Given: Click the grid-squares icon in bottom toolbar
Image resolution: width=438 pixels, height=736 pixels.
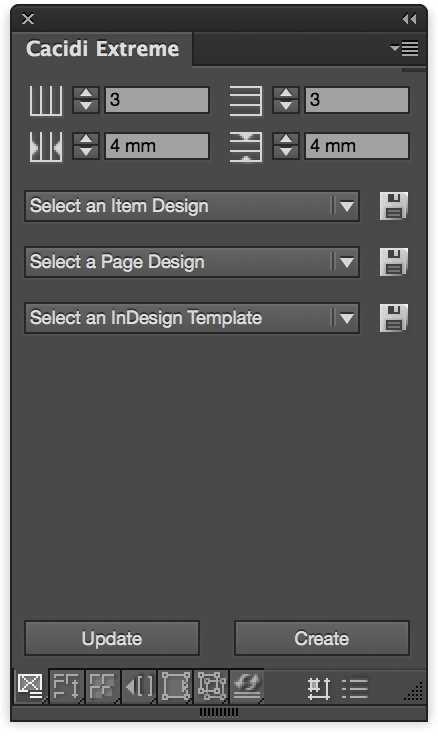Looking at the screenshot, I should [102, 686].
